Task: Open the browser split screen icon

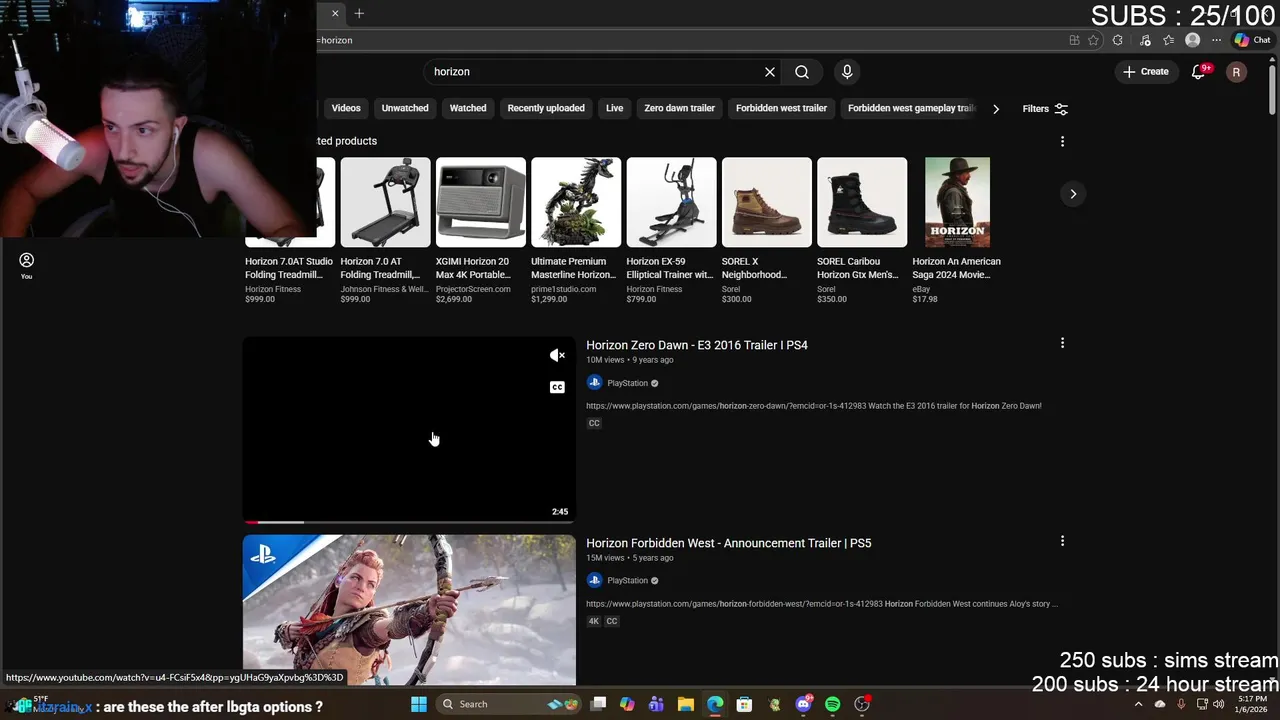Action: pos(1074,40)
